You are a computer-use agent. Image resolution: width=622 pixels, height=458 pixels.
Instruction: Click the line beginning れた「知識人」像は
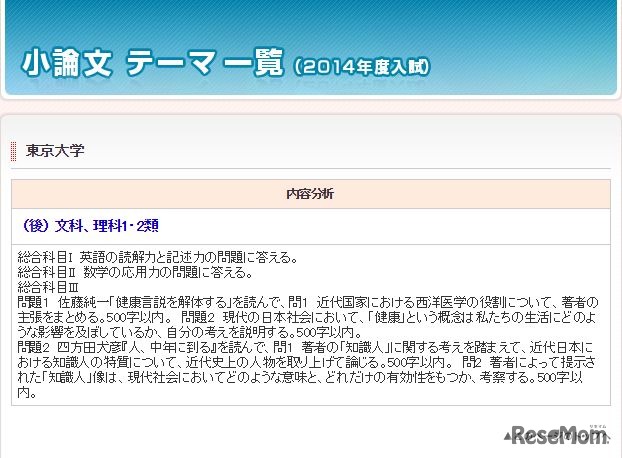300,377
